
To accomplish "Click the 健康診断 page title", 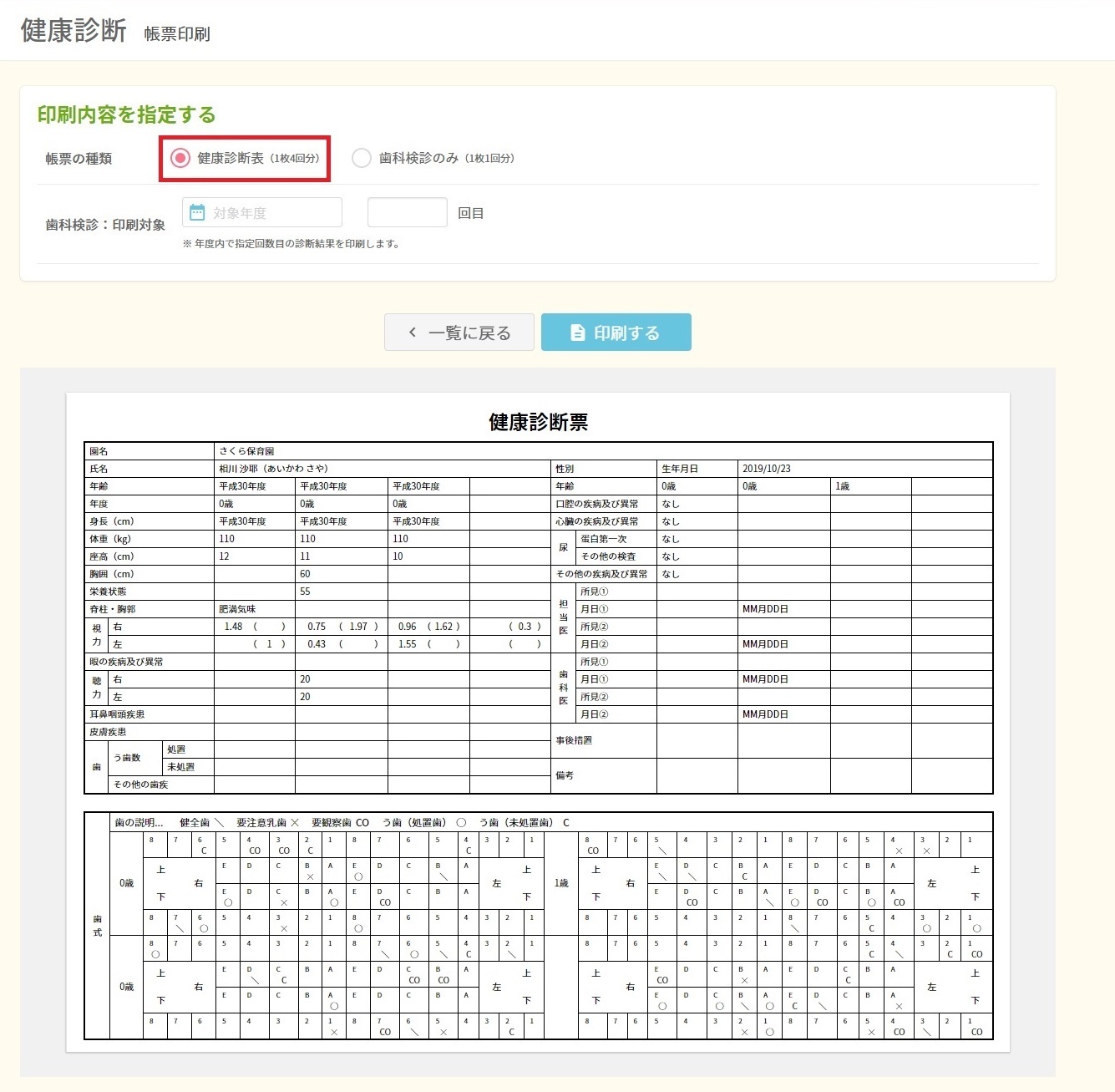I will 73,30.
